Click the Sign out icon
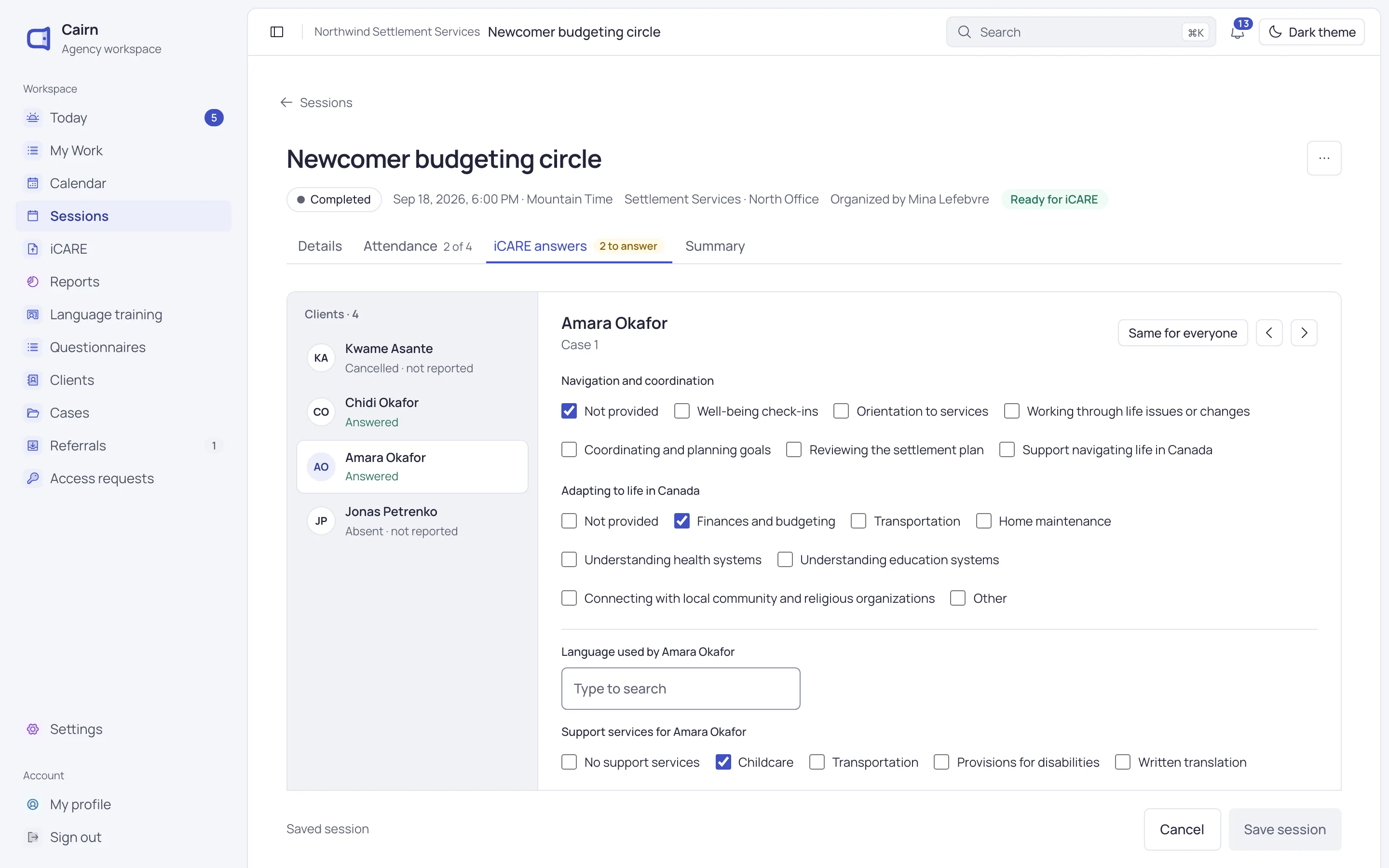 coord(33,837)
